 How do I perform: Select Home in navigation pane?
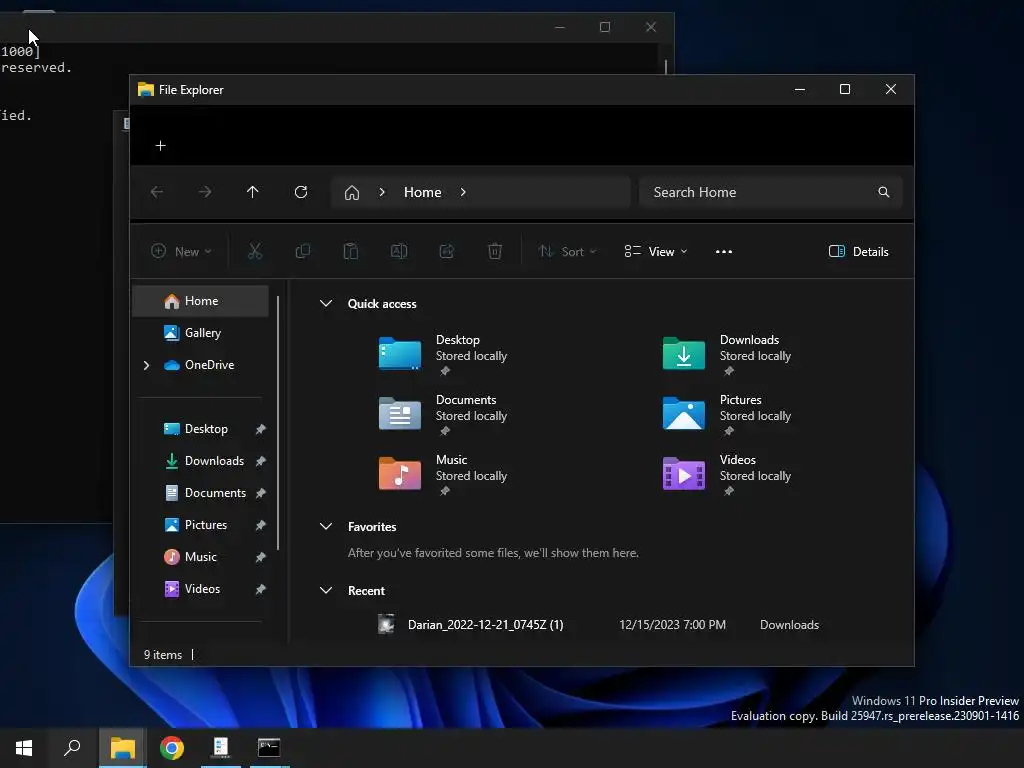pyautogui.click(x=200, y=301)
